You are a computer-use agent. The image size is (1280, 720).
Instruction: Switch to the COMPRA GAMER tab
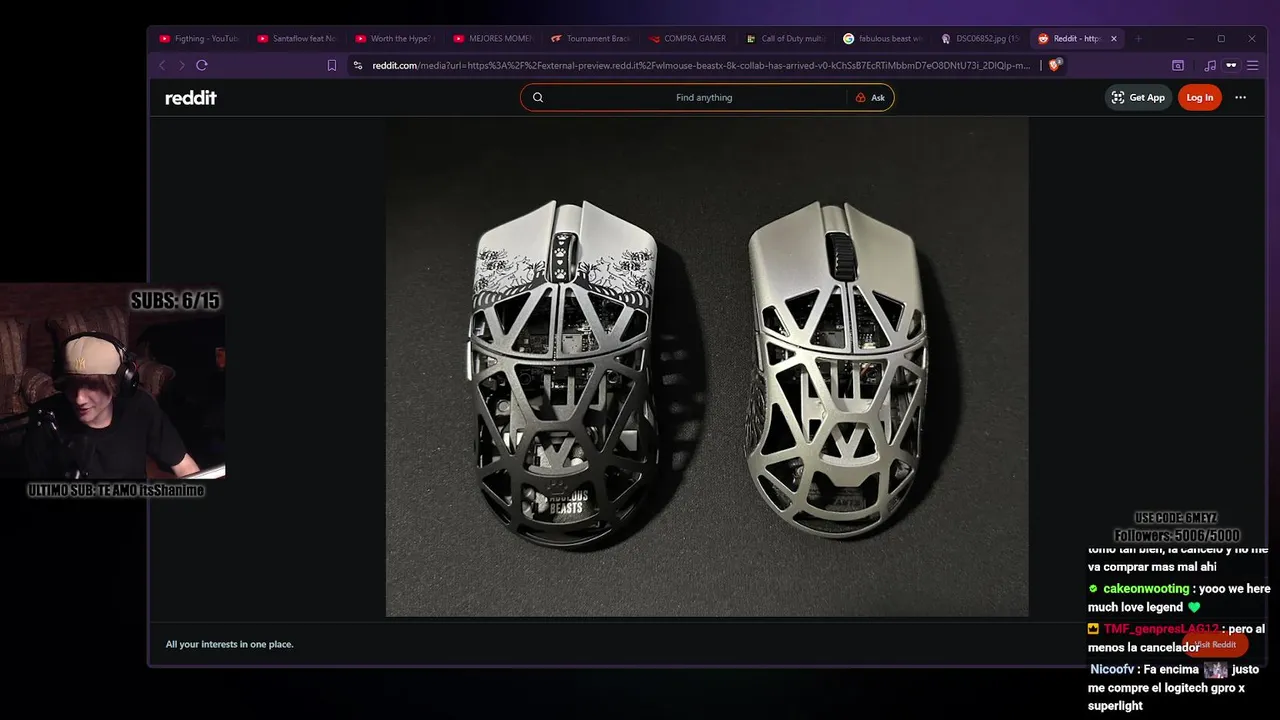point(689,39)
